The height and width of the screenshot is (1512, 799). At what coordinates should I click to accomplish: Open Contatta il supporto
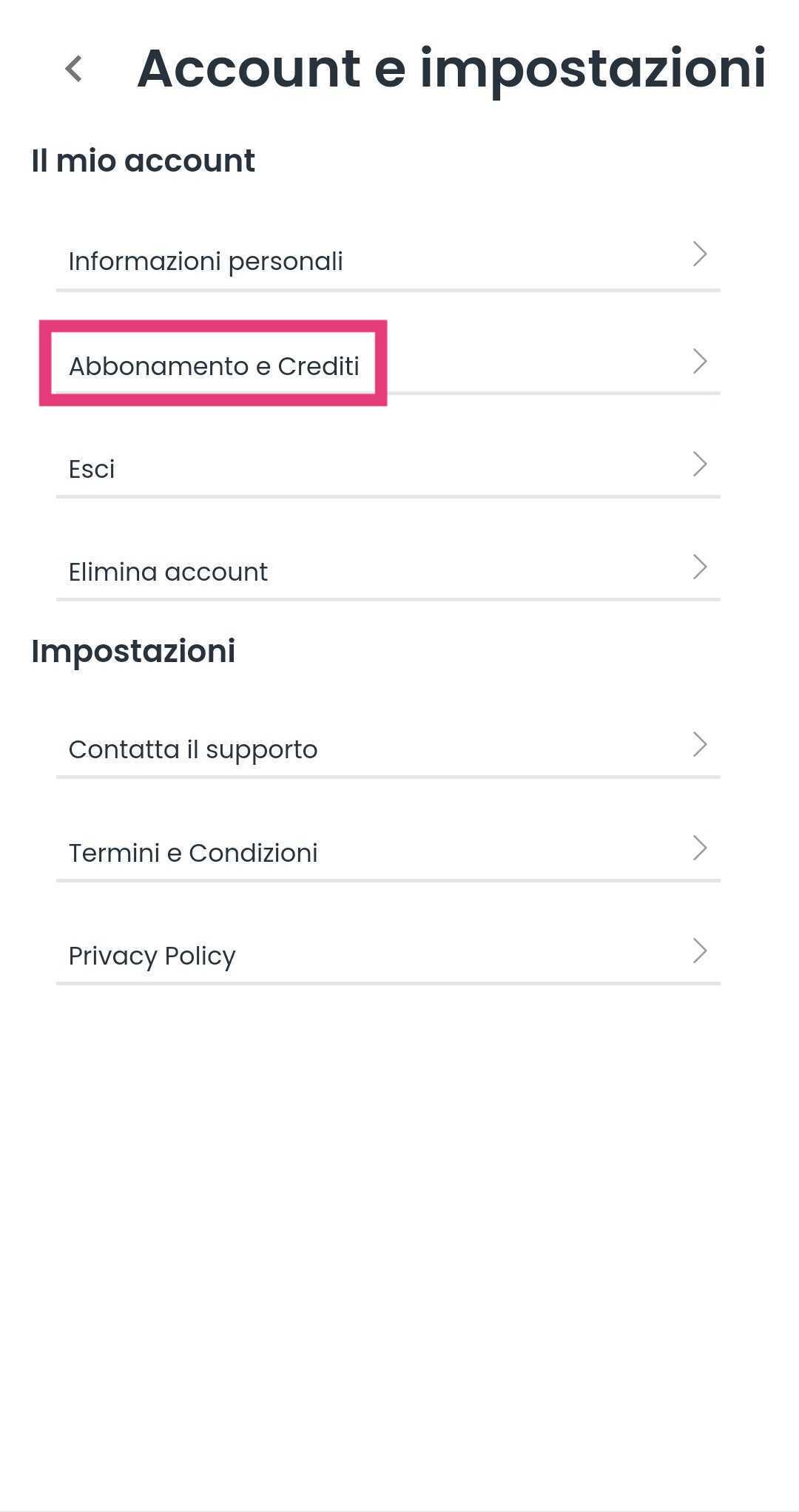193,749
